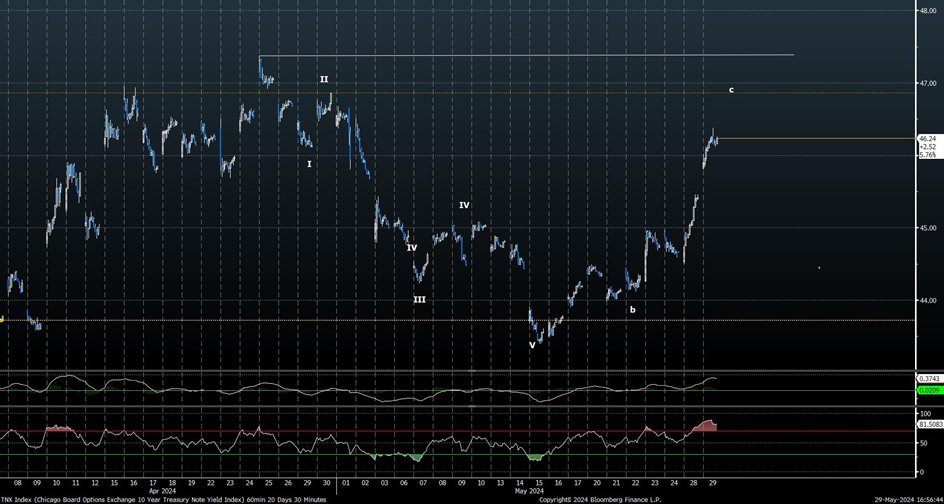Click the date label 11 on the time axis
Image resolution: width=944 pixels, height=504 pixels.
coord(75,483)
